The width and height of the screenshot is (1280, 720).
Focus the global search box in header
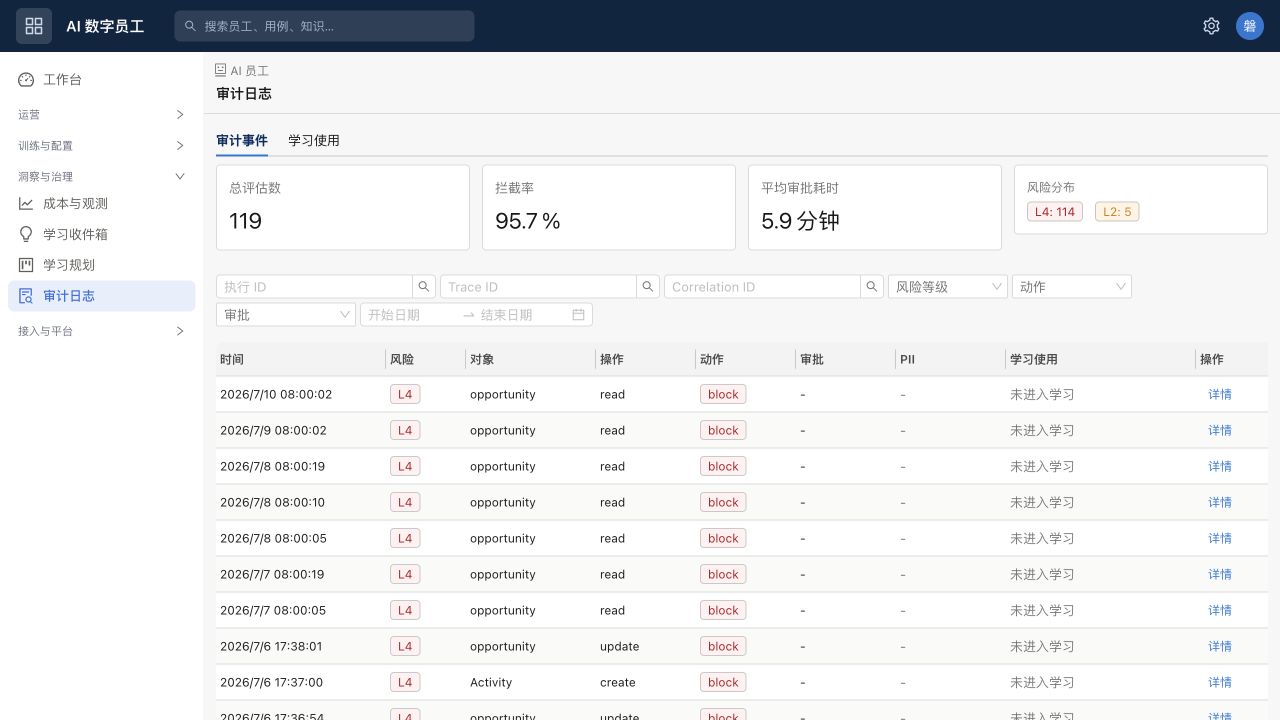pos(324,26)
